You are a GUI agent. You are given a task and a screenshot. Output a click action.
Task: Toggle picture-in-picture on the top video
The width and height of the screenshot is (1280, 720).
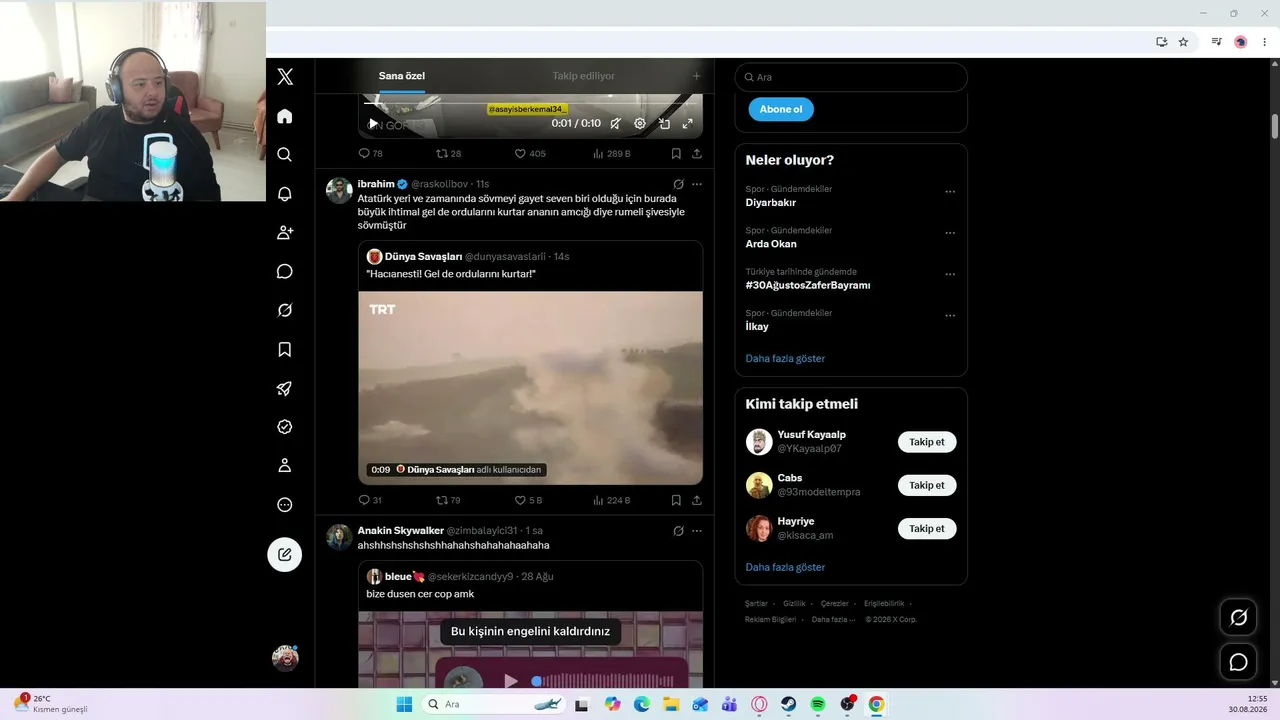664,124
